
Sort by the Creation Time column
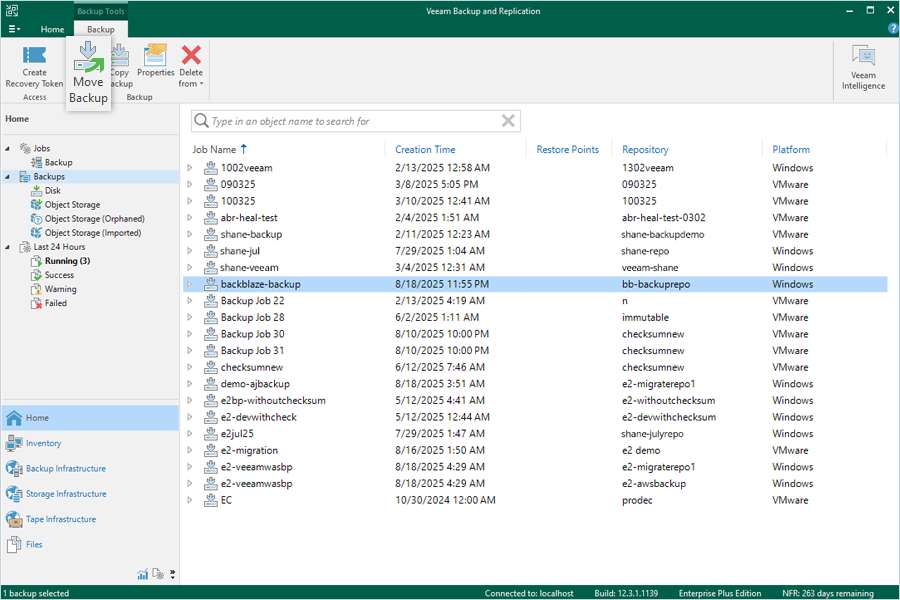425,149
